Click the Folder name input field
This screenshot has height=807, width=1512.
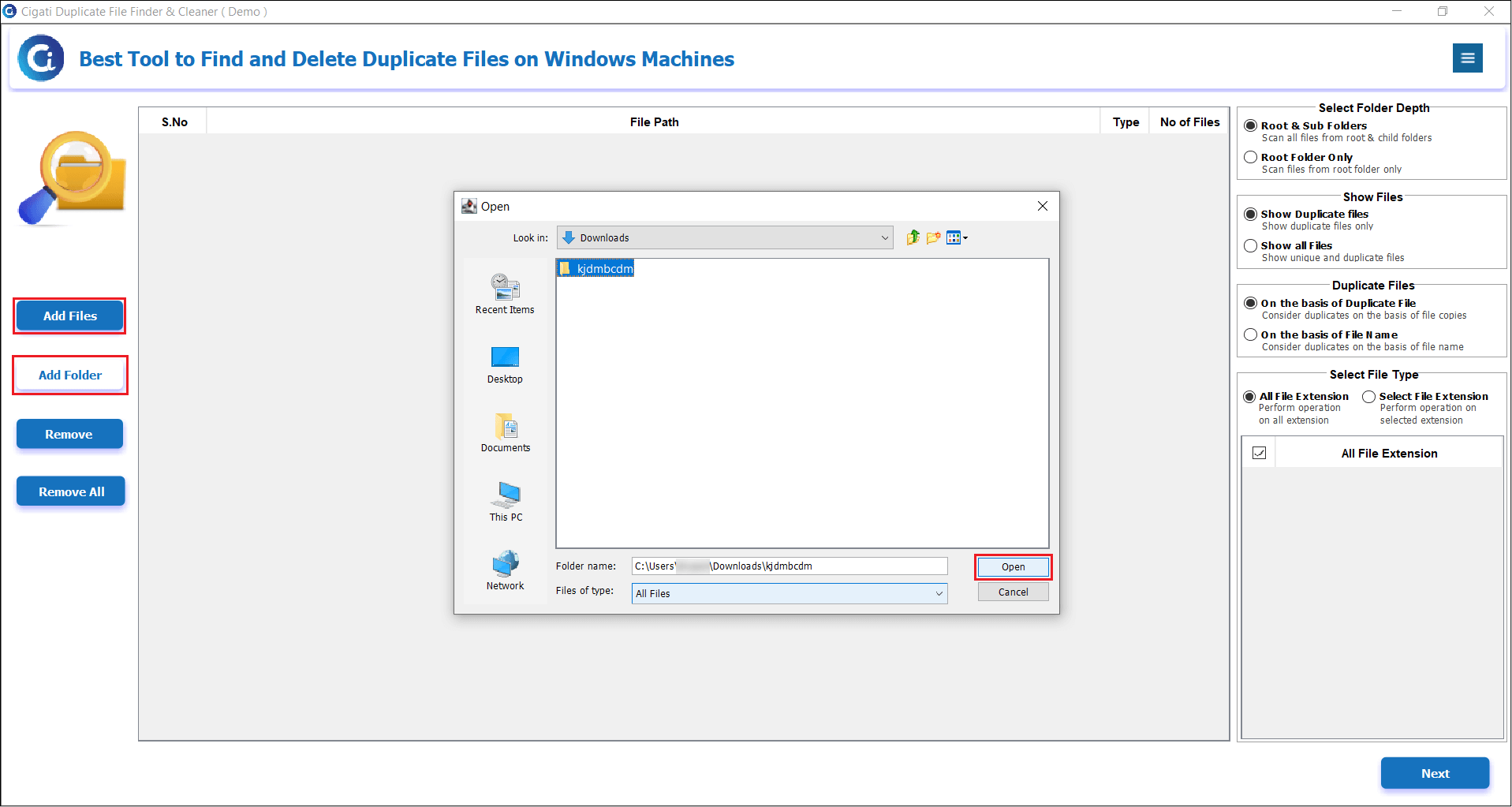point(790,566)
